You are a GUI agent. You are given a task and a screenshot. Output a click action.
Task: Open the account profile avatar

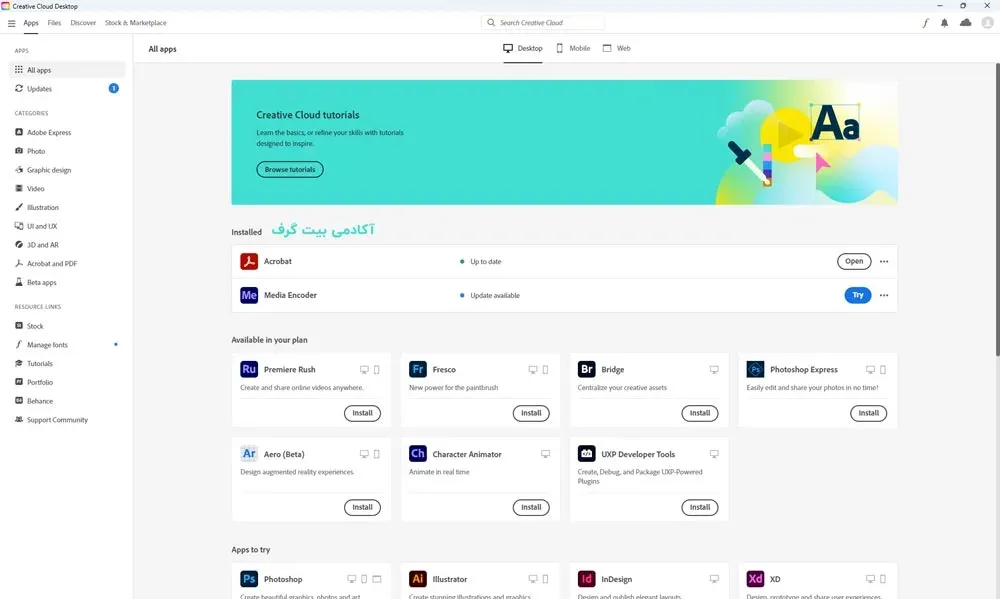[987, 23]
